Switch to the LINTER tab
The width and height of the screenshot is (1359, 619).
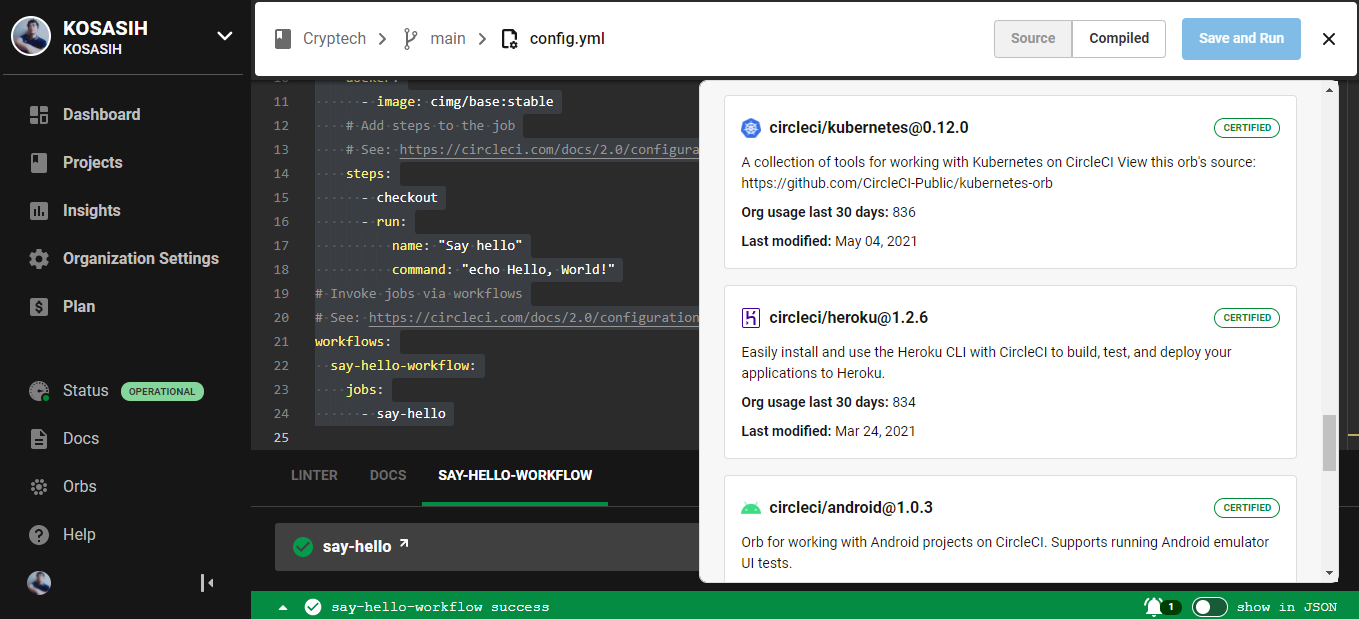pyautogui.click(x=314, y=475)
